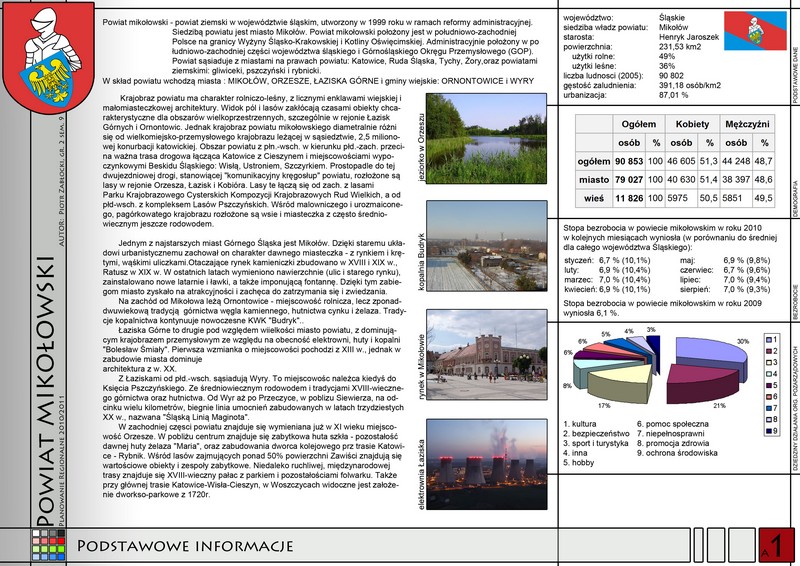Click legend color swatch 6
The image size is (800, 566).
[x=769, y=397]
